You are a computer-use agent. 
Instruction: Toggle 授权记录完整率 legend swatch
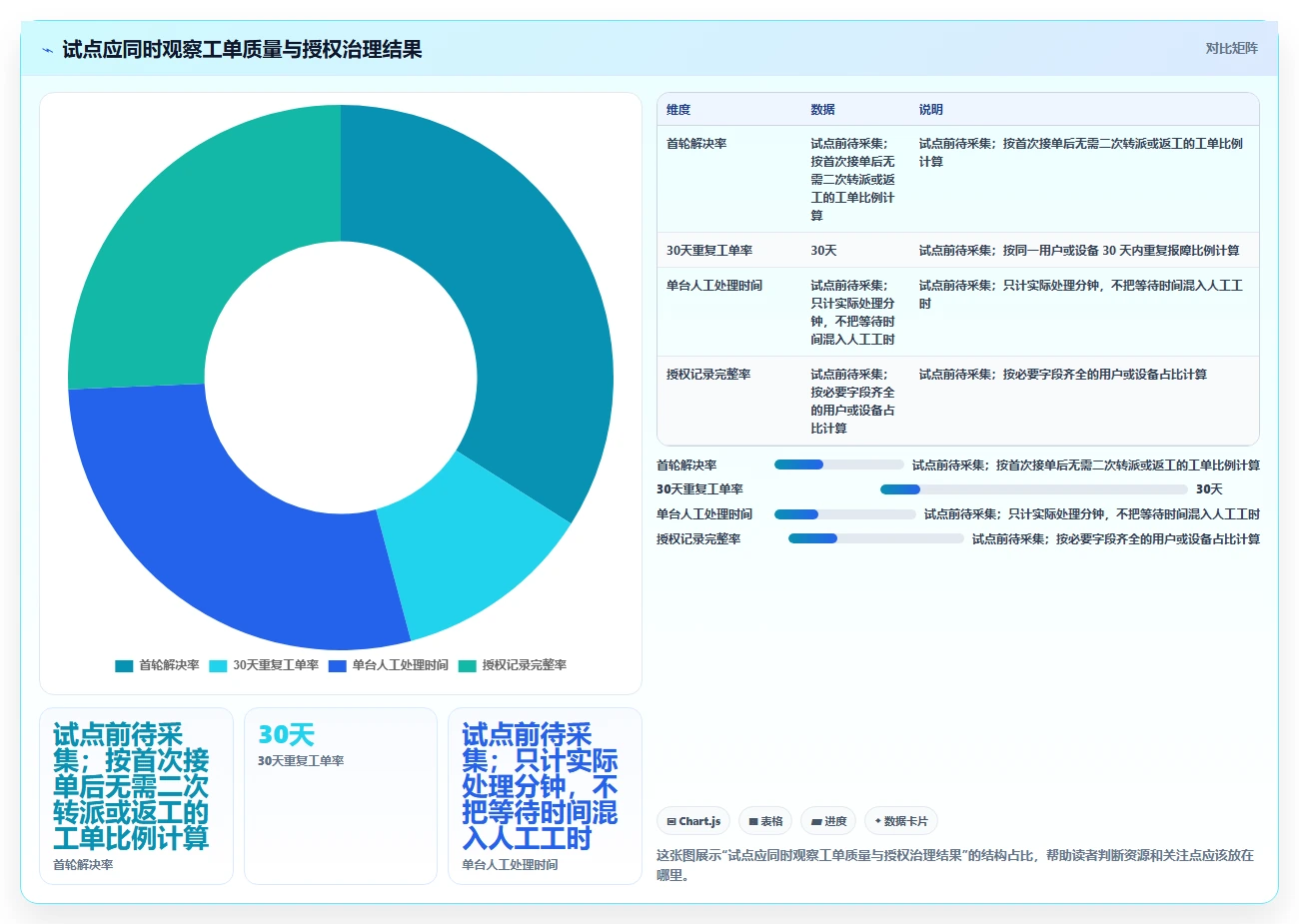[x=468, y=665]
